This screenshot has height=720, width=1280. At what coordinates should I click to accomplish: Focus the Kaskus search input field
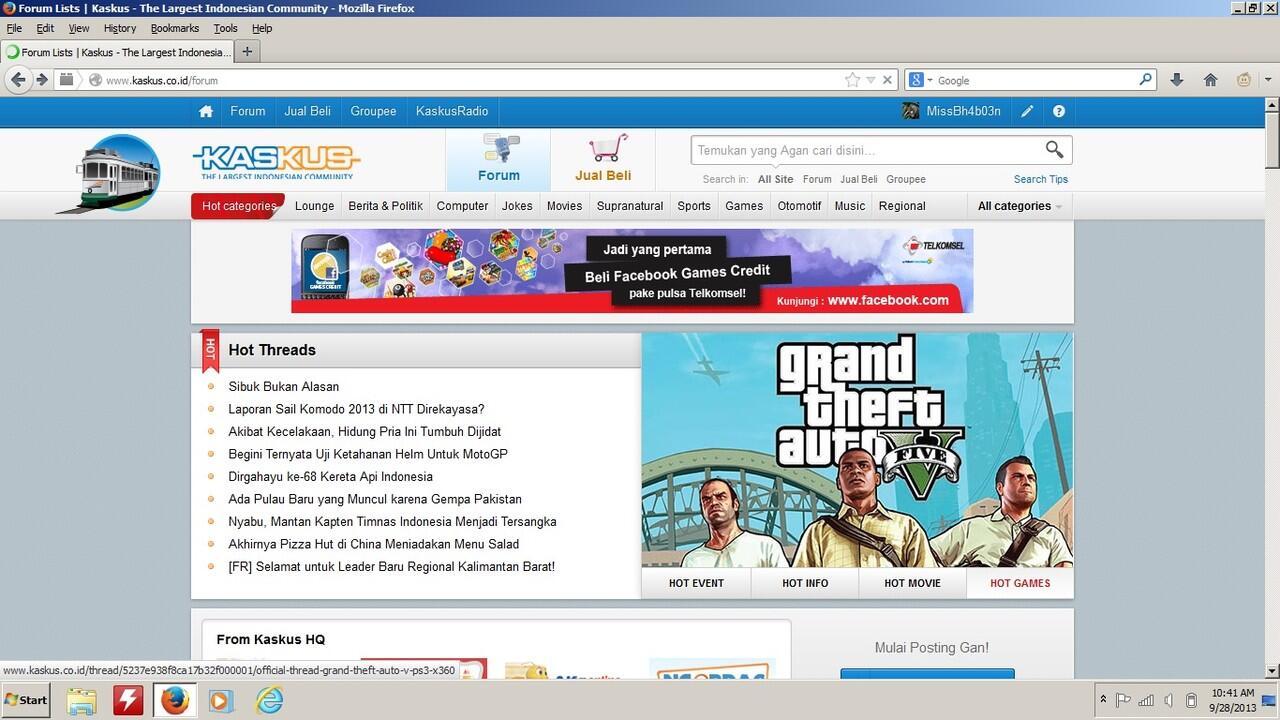pos(866,150)
